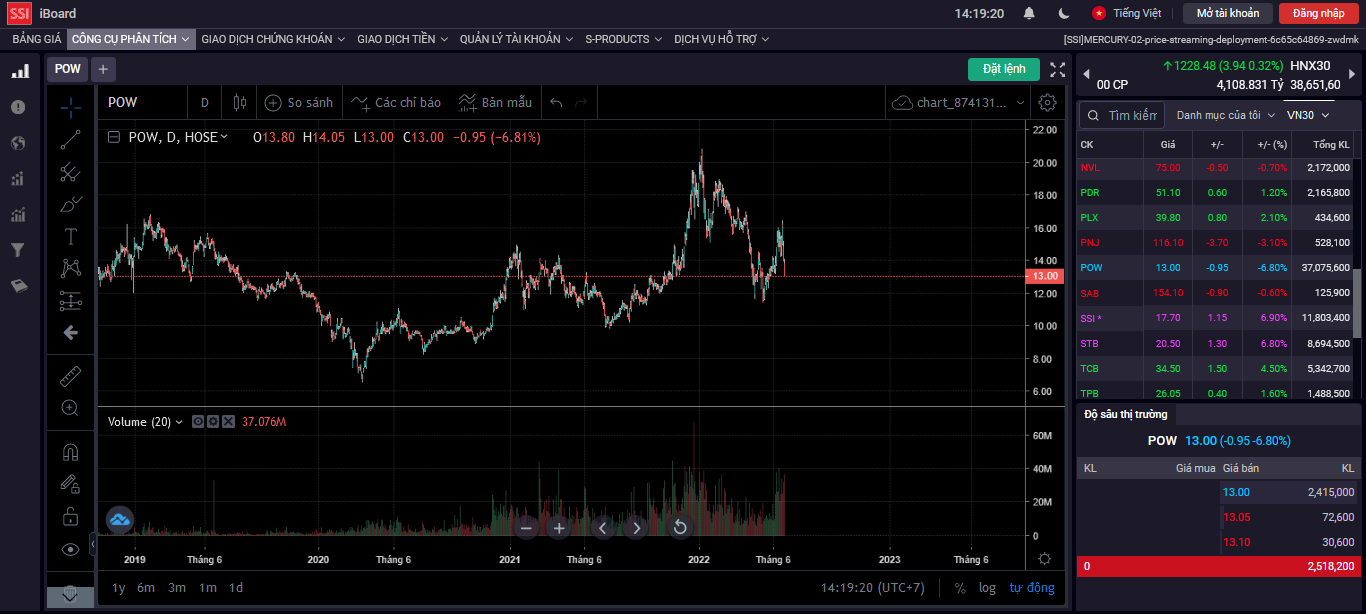Click the Tìm kiếm search field
Viewport: 1366px width, 614px height.
click(x=1122, y=115)
